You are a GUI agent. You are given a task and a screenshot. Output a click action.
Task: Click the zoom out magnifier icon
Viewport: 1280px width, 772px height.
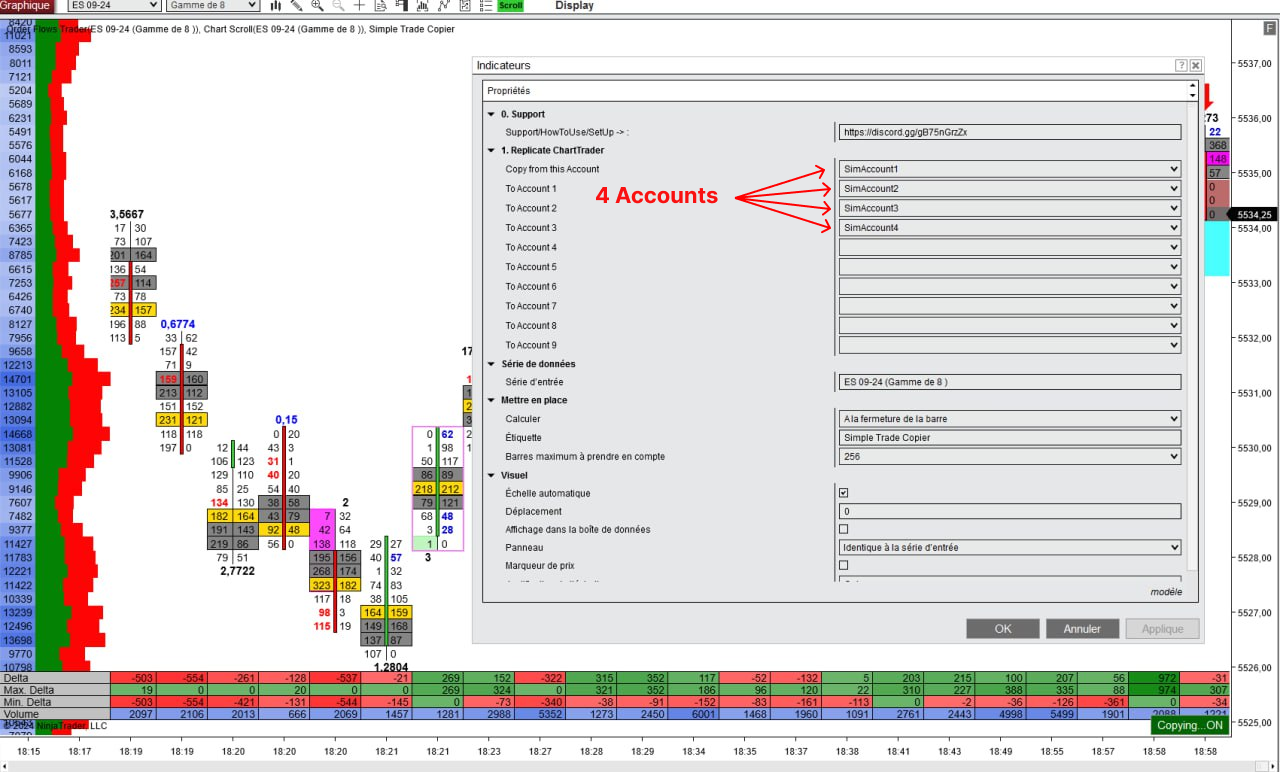pyautogui.click(x=338, y=5)
